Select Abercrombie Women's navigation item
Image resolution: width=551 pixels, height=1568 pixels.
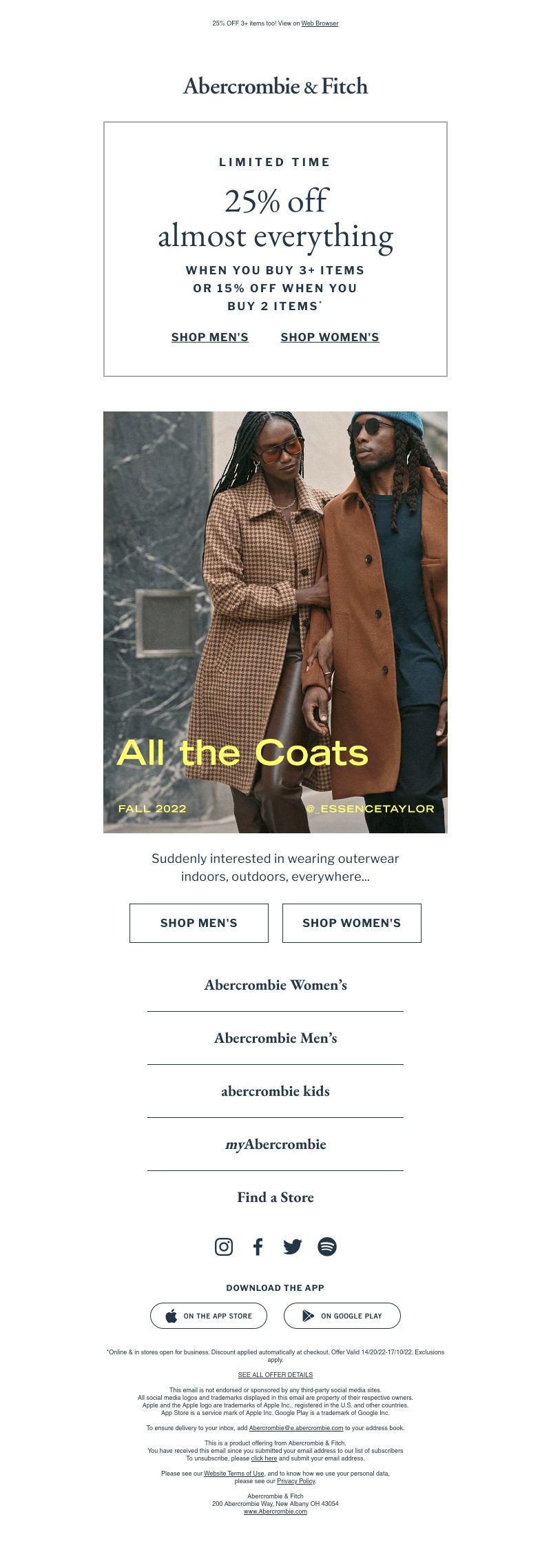(275, 985)
